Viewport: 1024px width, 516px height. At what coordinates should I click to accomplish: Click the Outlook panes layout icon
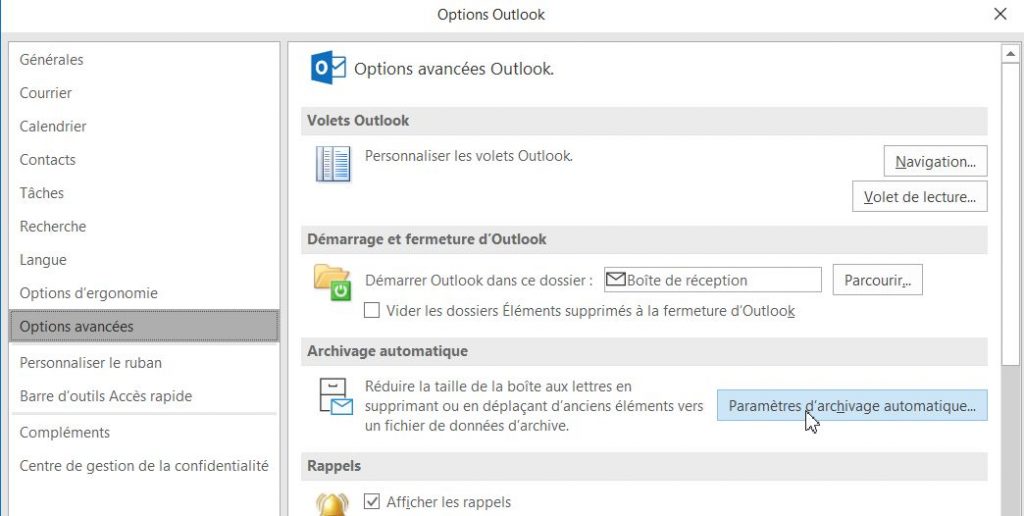[x=333, y=164]
